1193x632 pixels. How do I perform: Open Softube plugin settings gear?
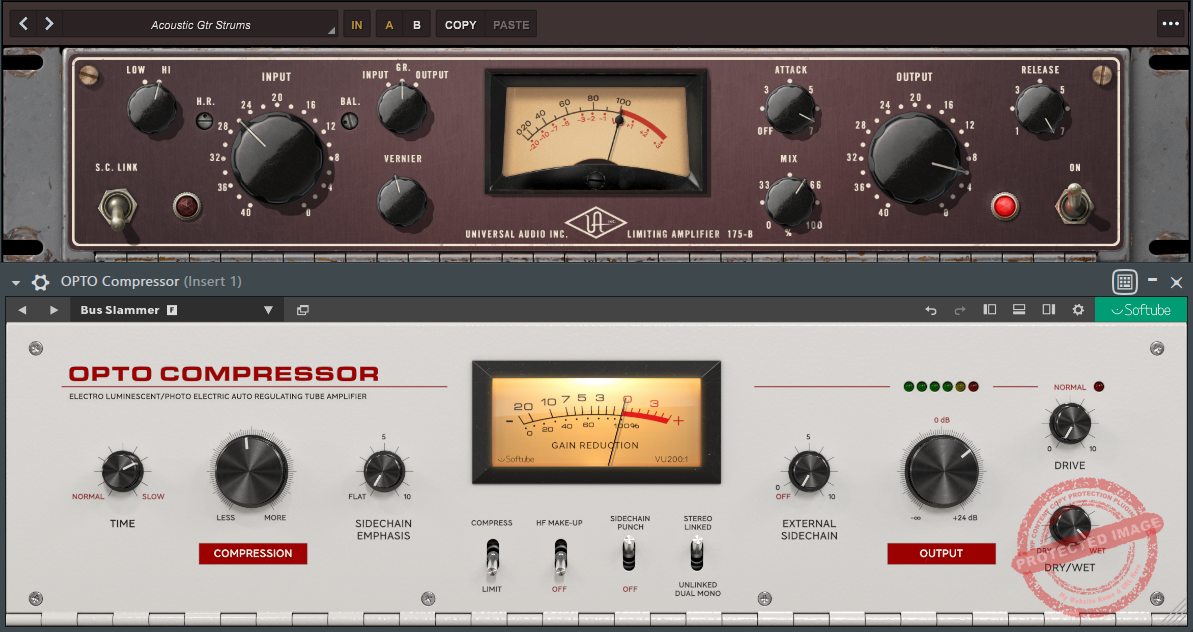click(x=1078, y=310)
